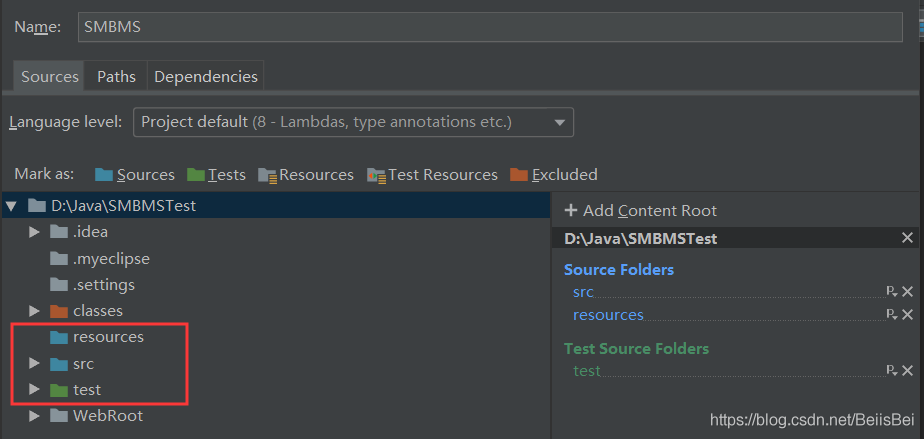This screenshot has width=924, height=439.
Task: Mark folder as Test Resources
Action: [x=432, y=175]
